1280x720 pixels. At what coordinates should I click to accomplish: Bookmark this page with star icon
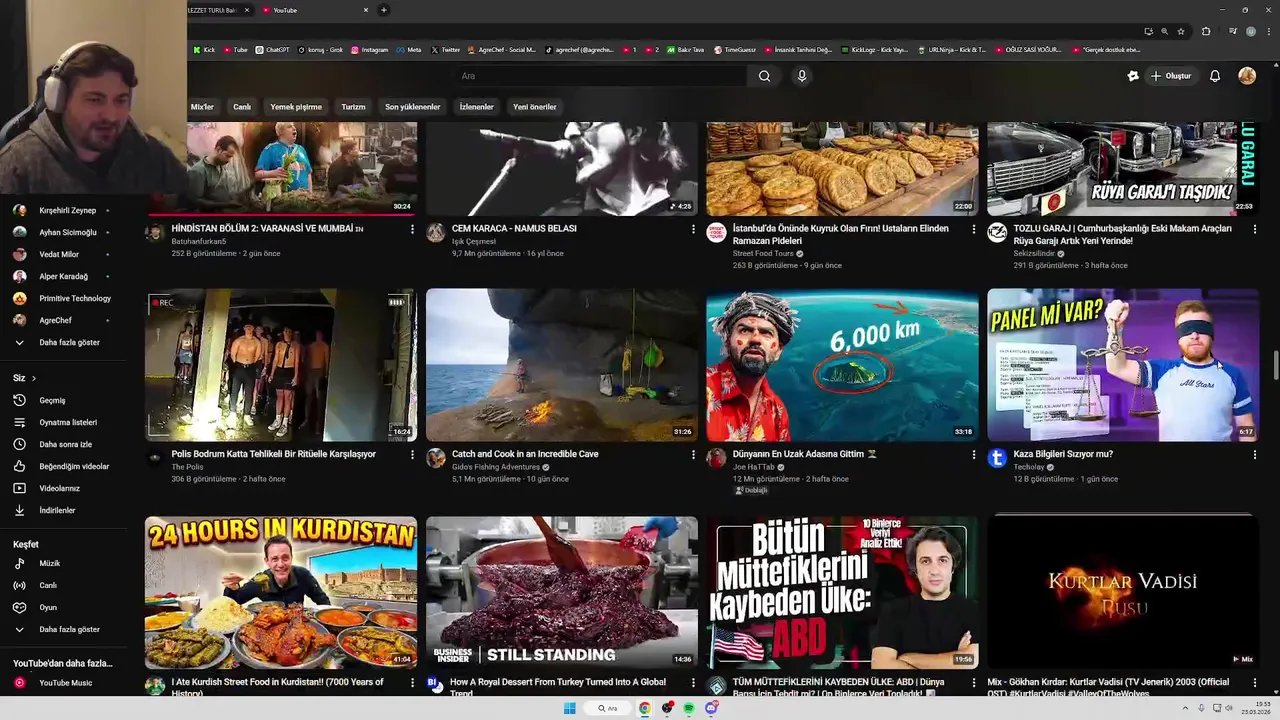[x=1181, y=31]
